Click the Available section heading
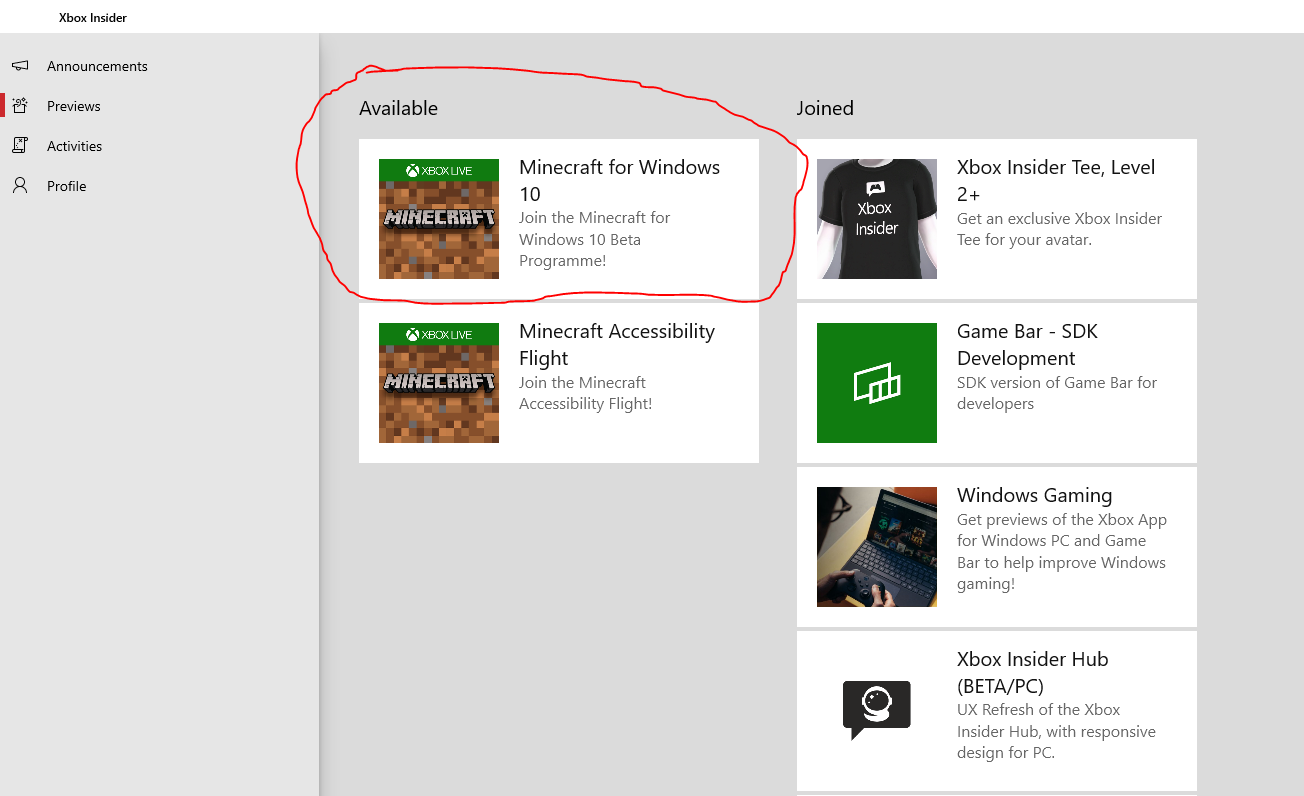Image resolution: width=1304 pixels, height=796 pixels. click(x=399, y=108)
